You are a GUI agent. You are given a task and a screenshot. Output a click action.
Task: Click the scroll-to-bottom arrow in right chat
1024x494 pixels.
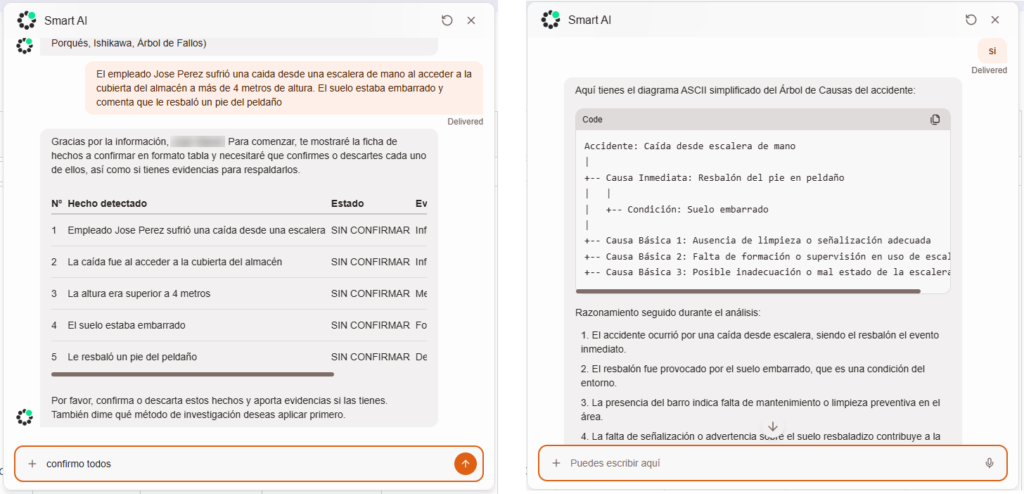coord(773,426)
